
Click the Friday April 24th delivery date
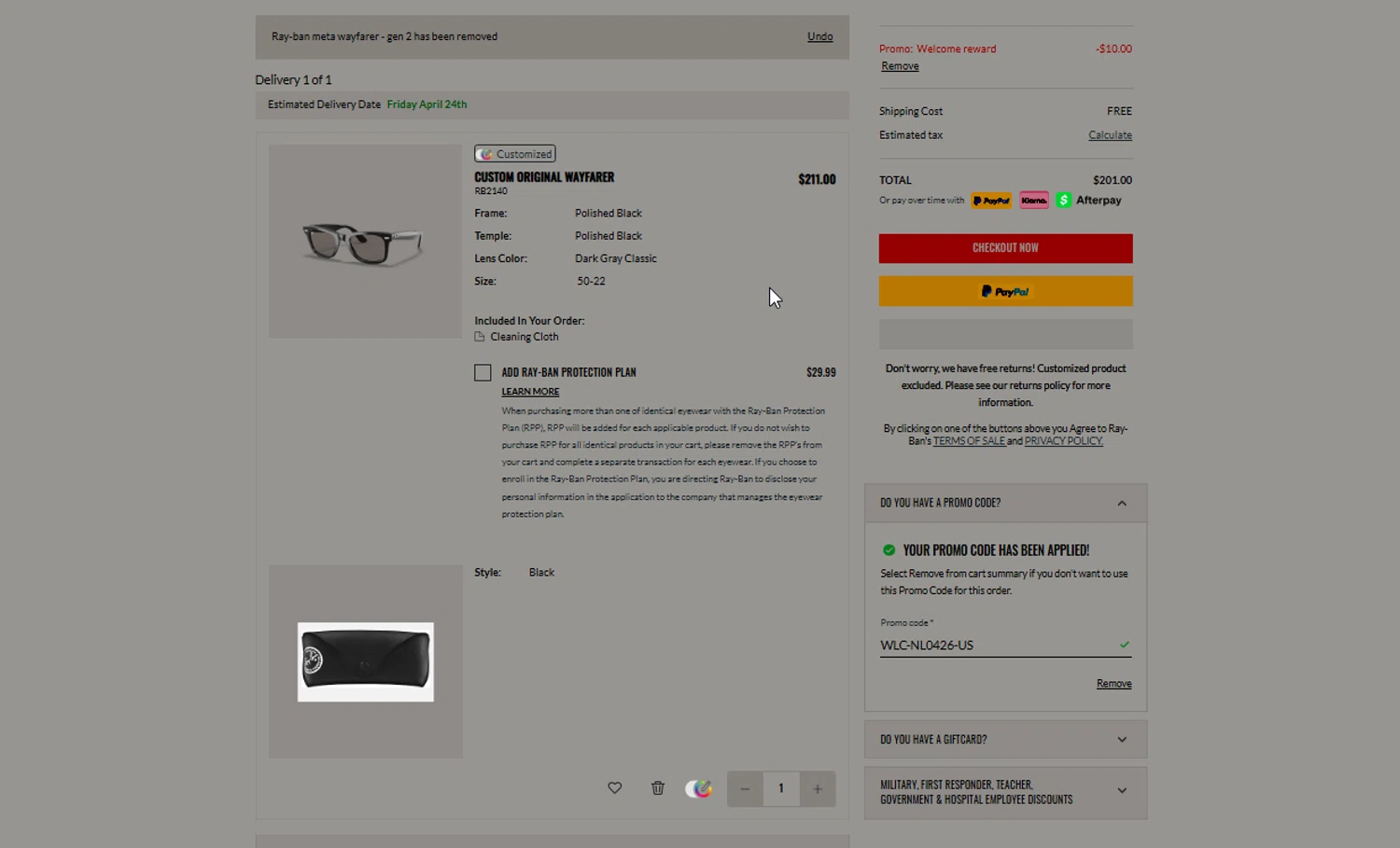[427, 104]
